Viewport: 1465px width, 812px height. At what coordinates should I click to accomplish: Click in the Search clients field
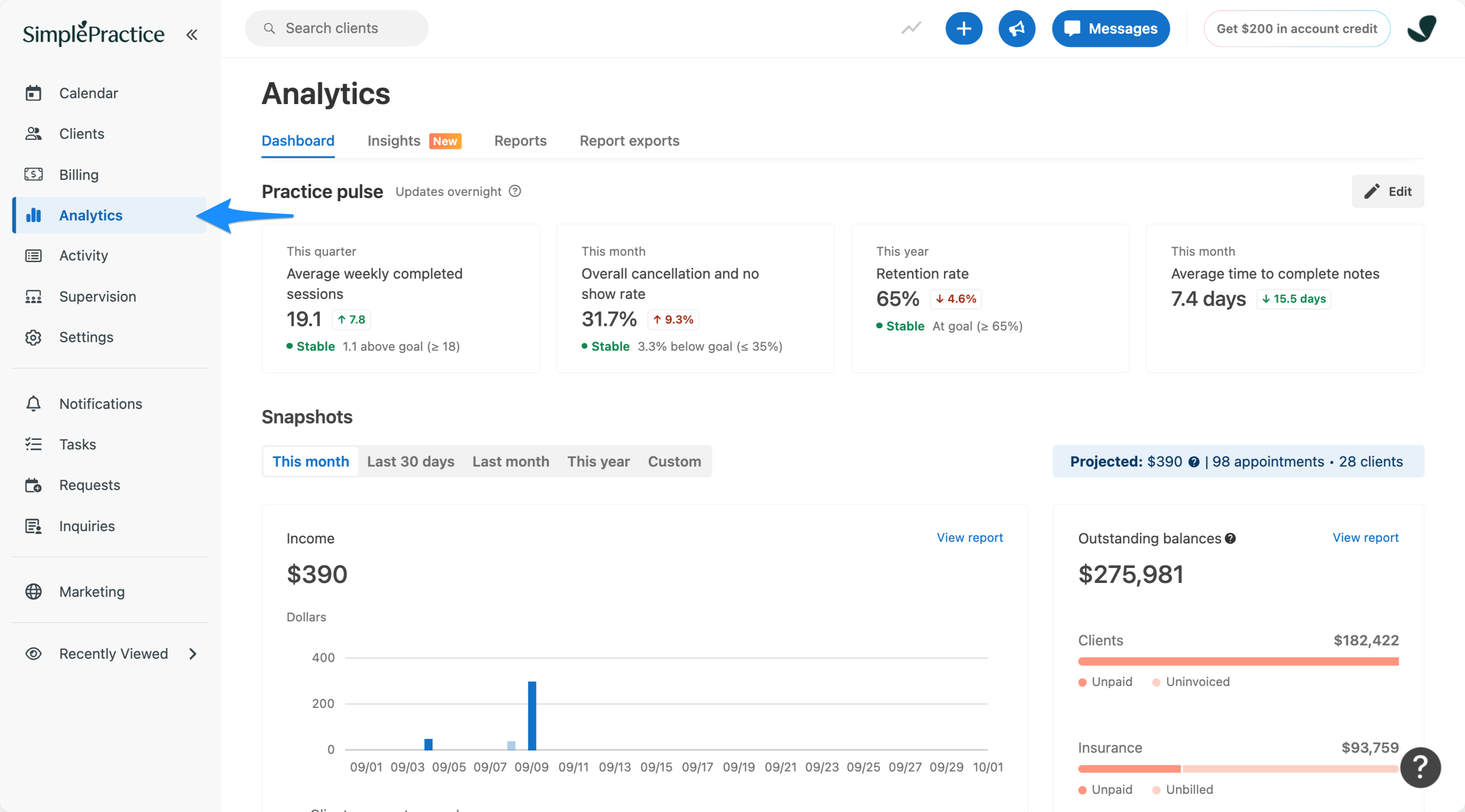point(336,28)
